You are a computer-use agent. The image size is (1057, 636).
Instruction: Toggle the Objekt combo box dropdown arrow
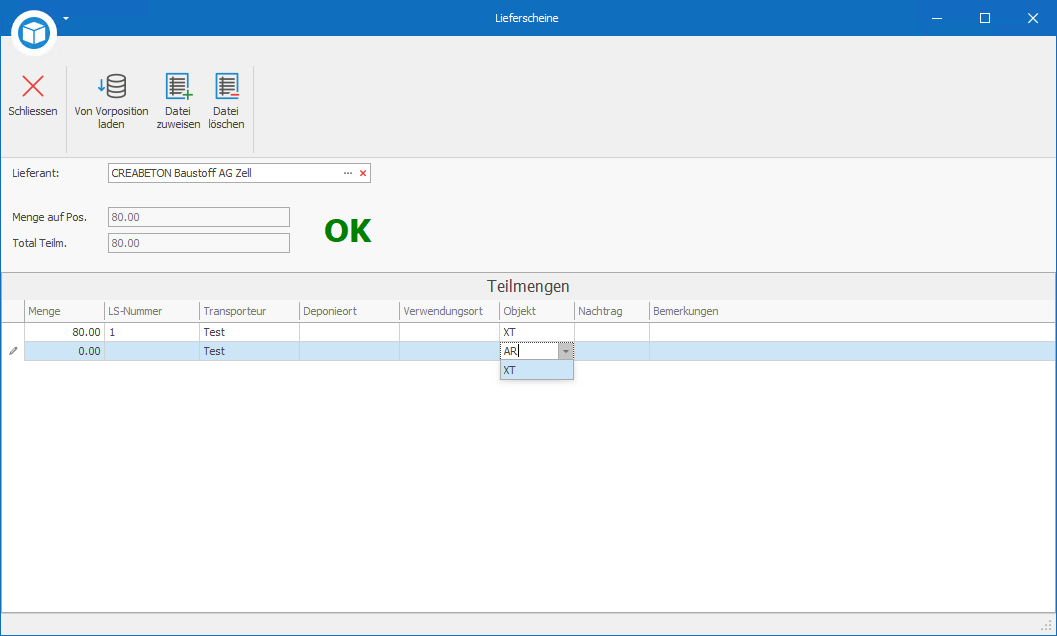coord(566,351)
